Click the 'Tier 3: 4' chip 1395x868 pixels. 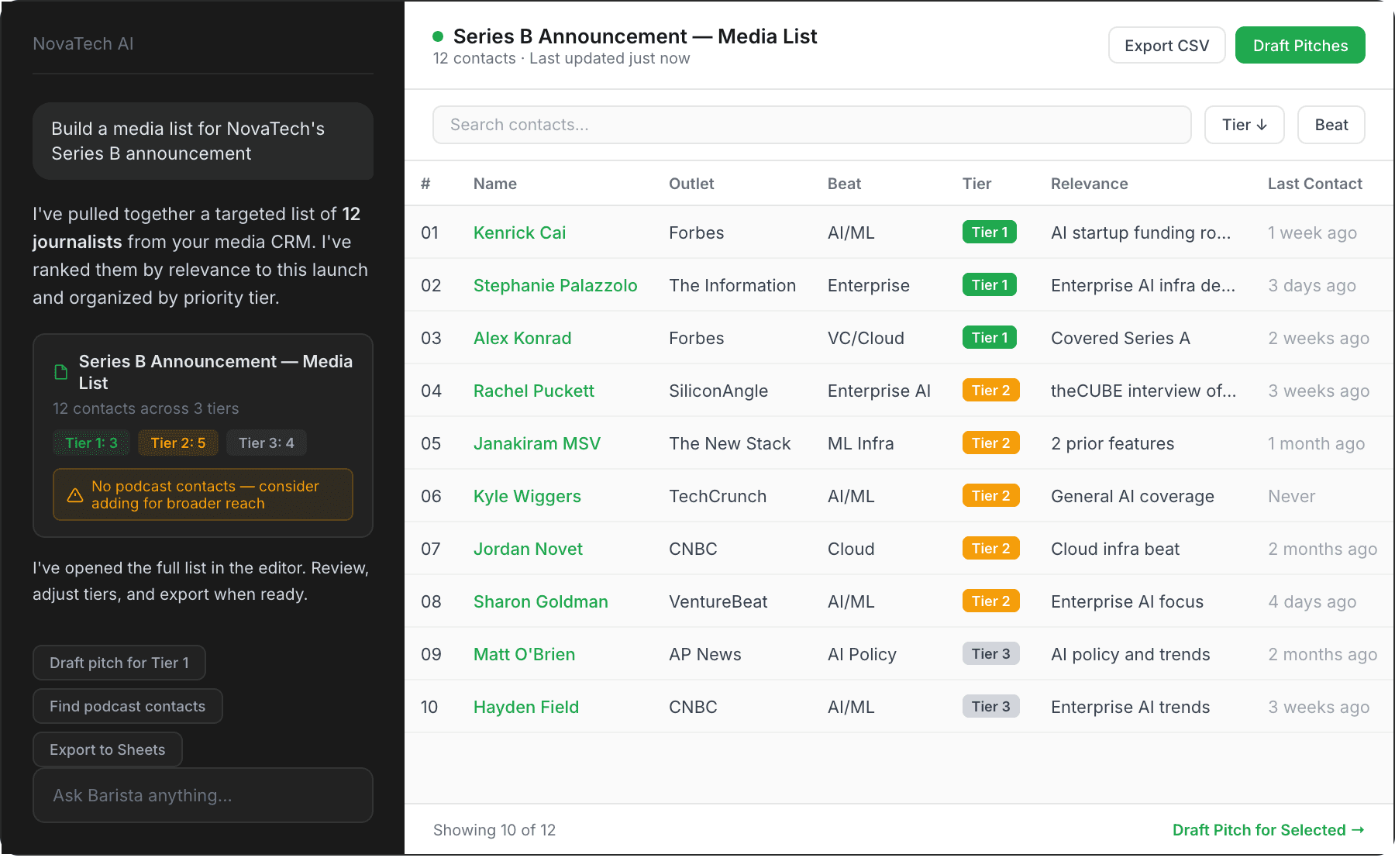[267, 443]
